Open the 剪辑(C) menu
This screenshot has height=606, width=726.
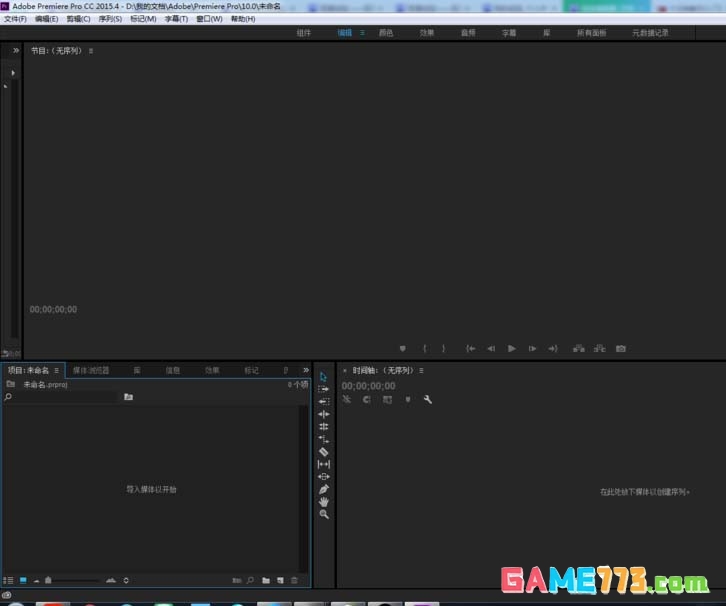click(x=78, y=19)
